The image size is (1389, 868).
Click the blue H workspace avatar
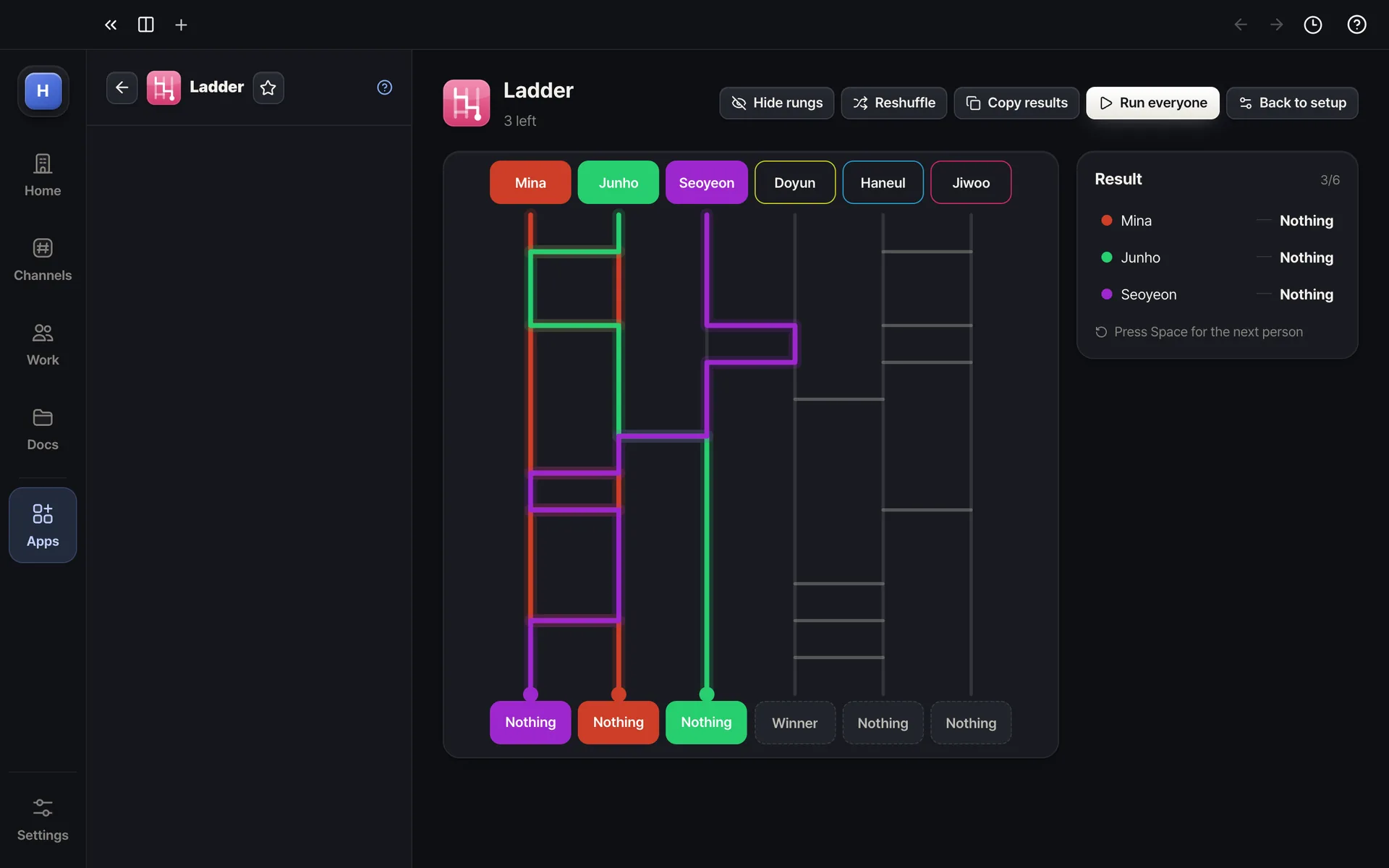pyautogui.click(x=43, y=90)
